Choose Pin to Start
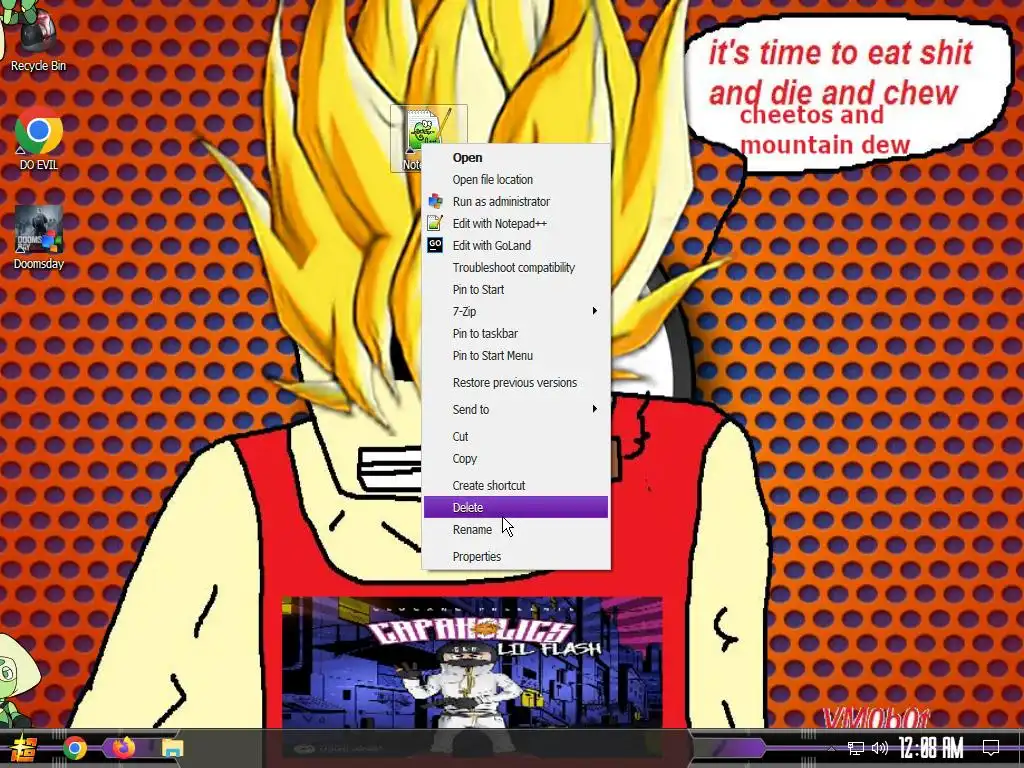Viewport: 1024px width, 768px height. (516, 289)
